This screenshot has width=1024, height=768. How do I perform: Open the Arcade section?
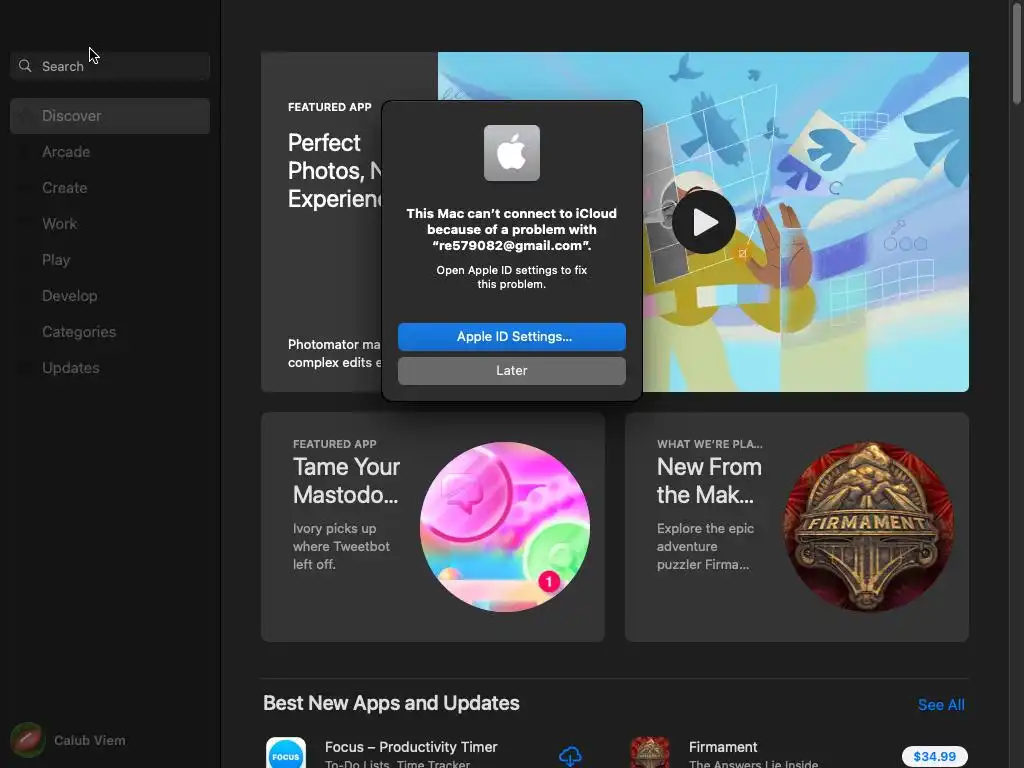tap(66, 152)
